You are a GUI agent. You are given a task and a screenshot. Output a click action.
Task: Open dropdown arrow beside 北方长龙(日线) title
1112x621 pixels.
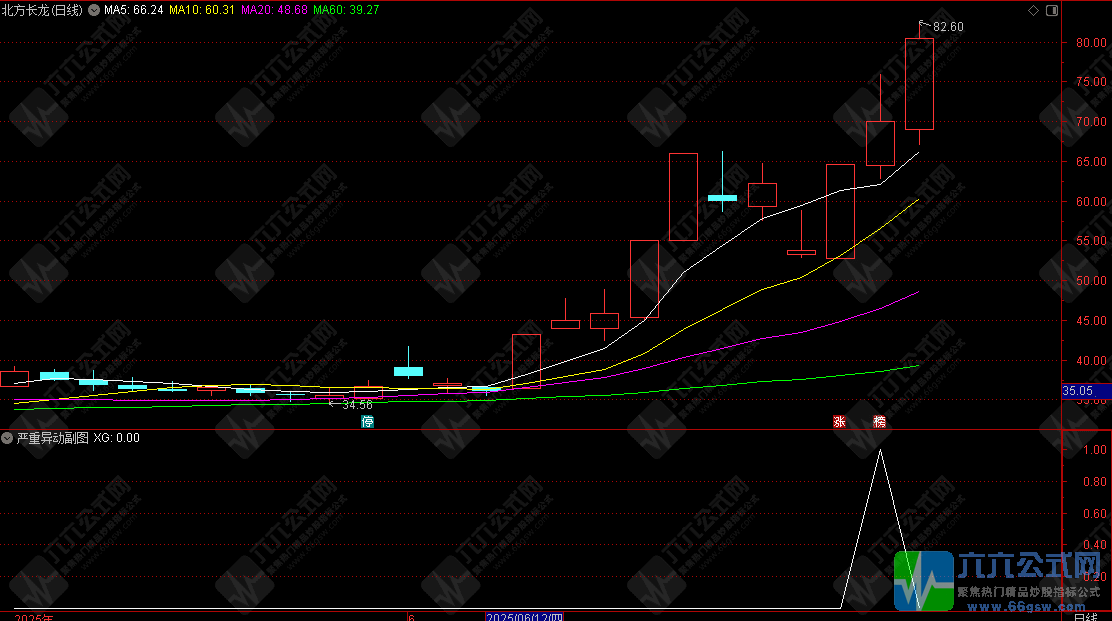pos(95,10)
